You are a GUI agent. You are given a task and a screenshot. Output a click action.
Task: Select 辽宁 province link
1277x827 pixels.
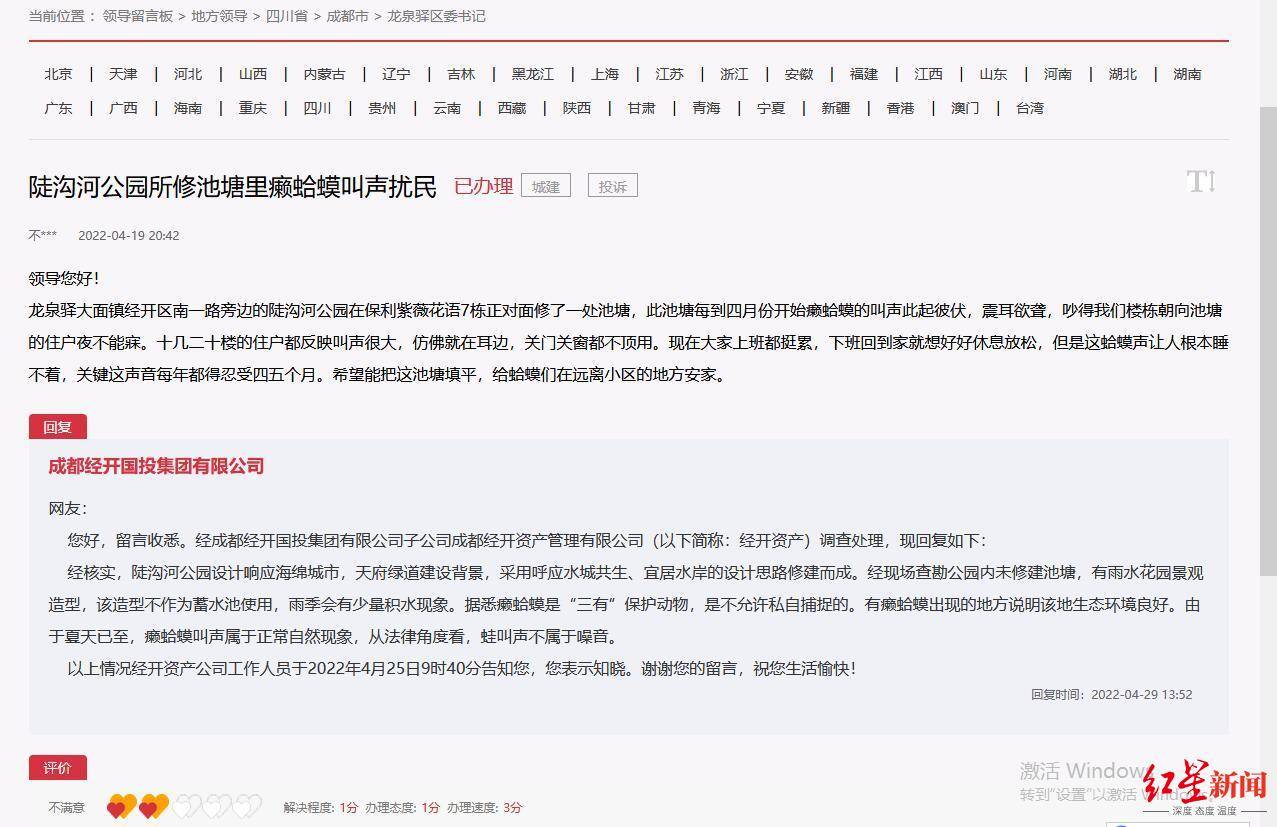[396, 74]
